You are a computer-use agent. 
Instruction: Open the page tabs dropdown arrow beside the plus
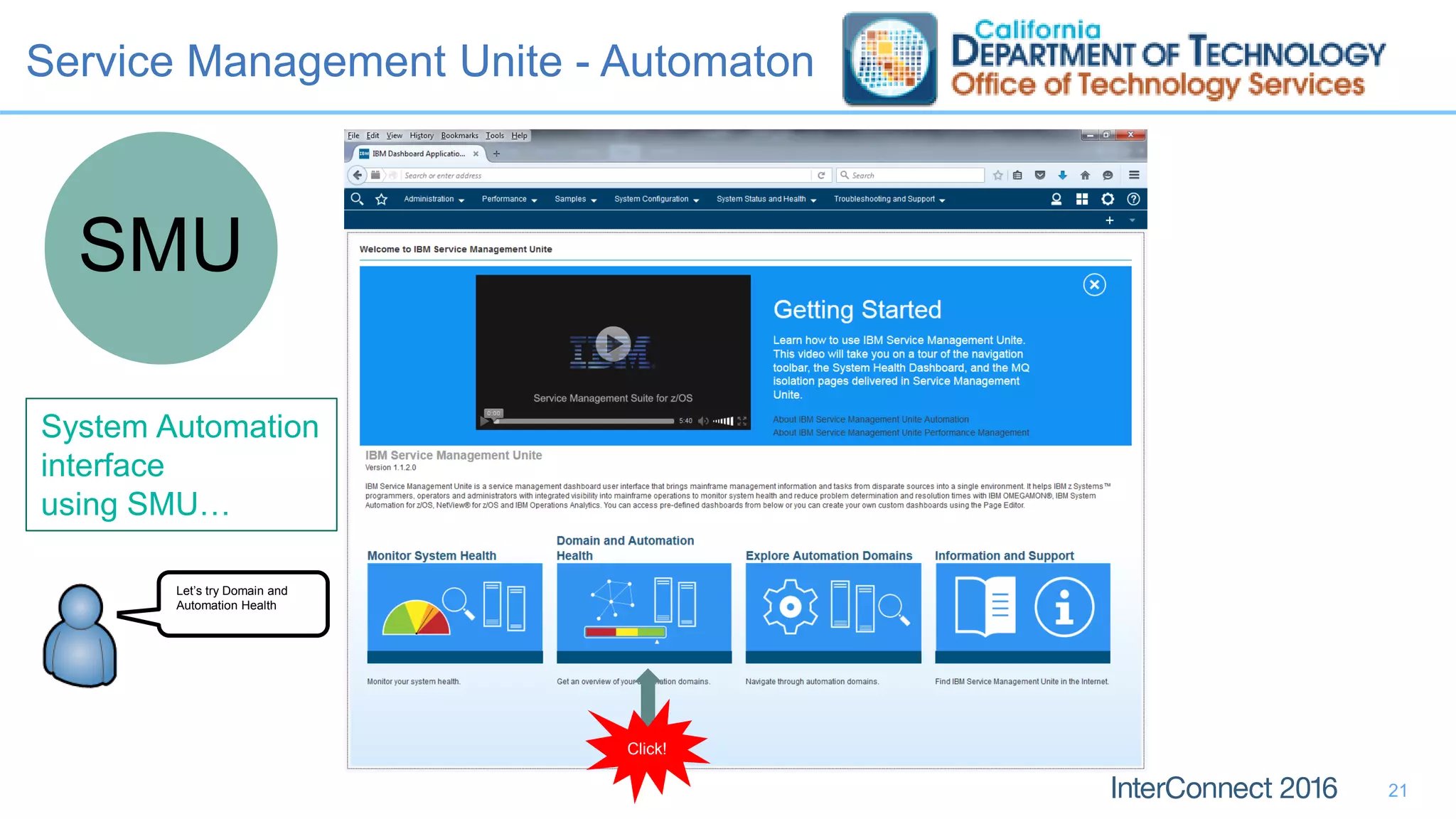1133,220
